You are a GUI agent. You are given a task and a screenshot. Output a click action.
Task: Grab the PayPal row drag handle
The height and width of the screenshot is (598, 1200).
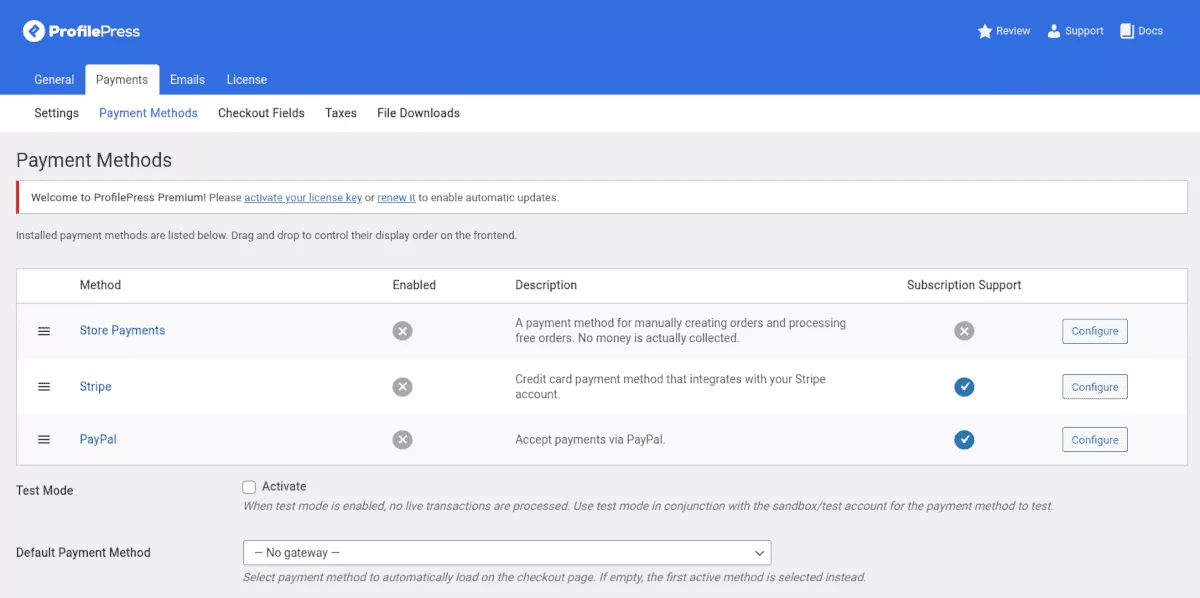coord(44,440)
